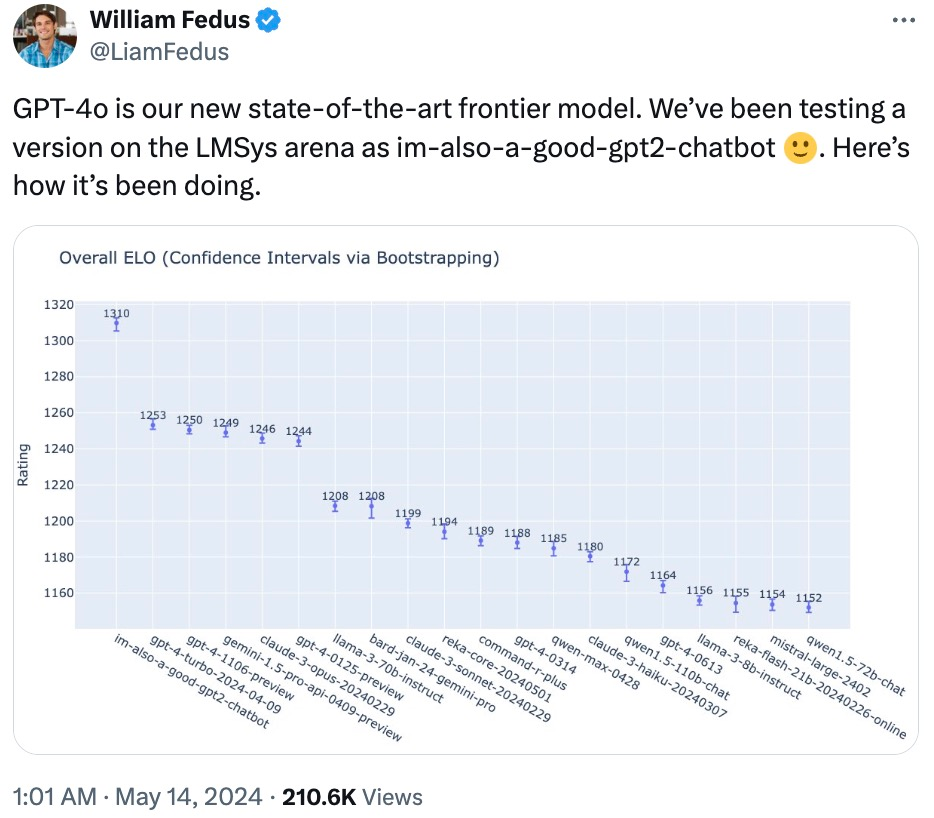This screenshot has height=818, width=934.
Task: Click the 1244 gpt-4-0125-preview data point
Action: (x=298, y=441)
